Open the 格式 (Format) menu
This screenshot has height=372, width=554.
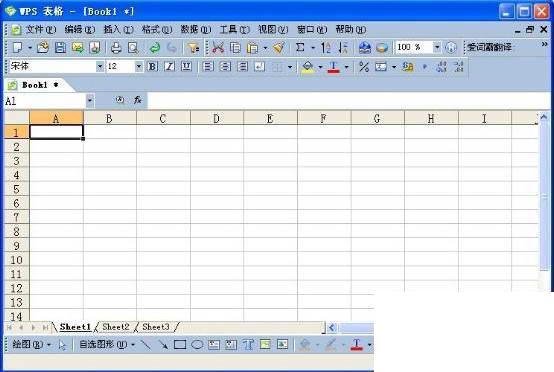pos(157,29)
